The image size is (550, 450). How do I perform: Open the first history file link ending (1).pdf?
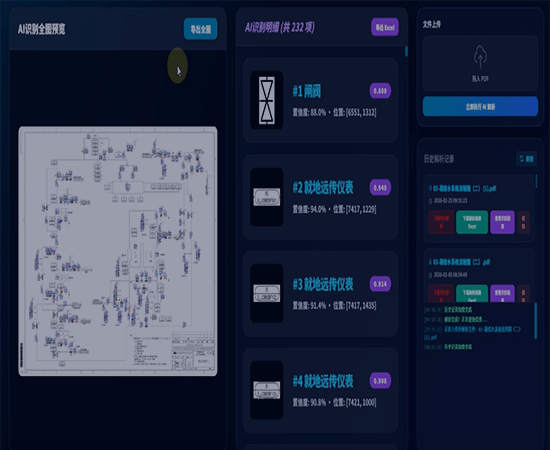[x=463, y=188]
